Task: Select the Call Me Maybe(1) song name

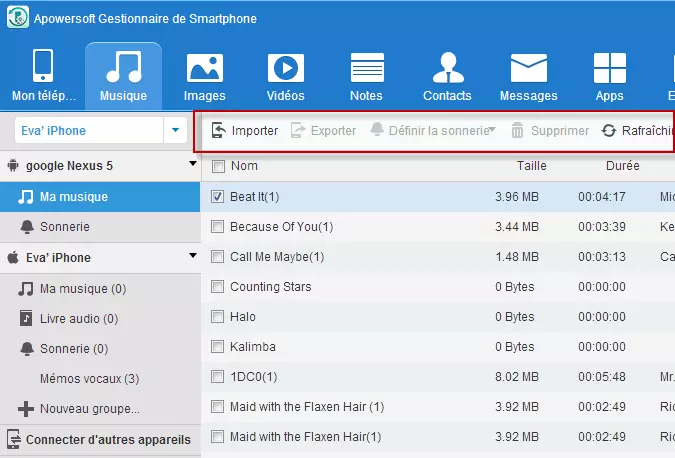Action: (x=277, y=257)
